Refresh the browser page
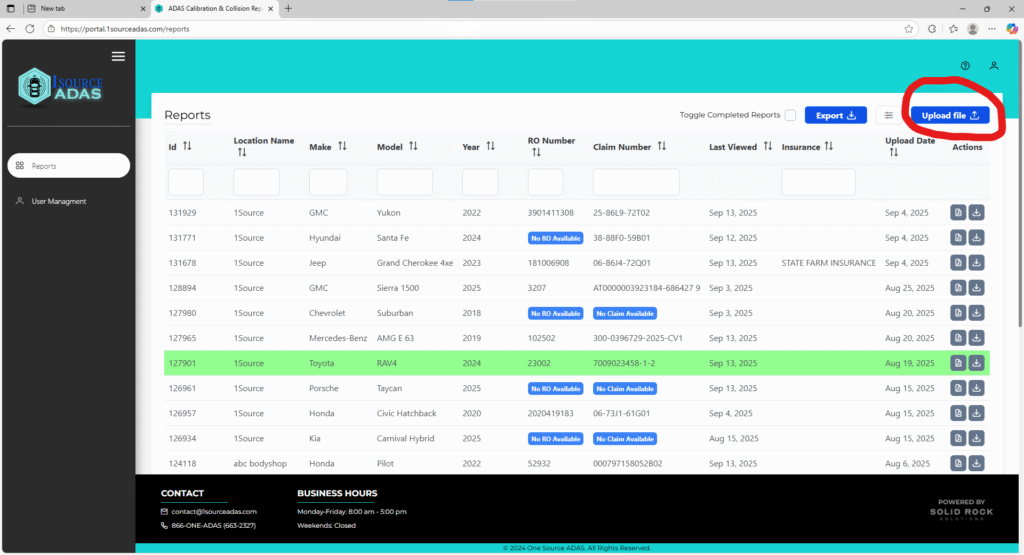 click(x=29, y=29)
